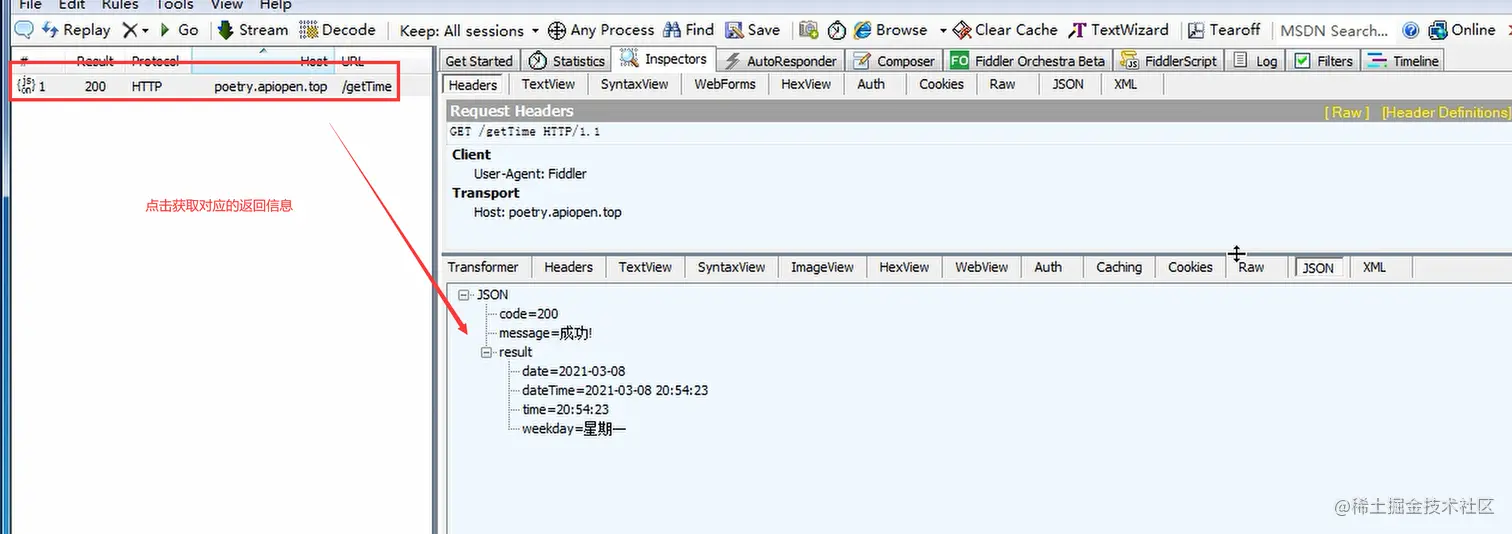Open the View menu
This screenshot has width=1512, height=534.
click(x=227, y=5)
